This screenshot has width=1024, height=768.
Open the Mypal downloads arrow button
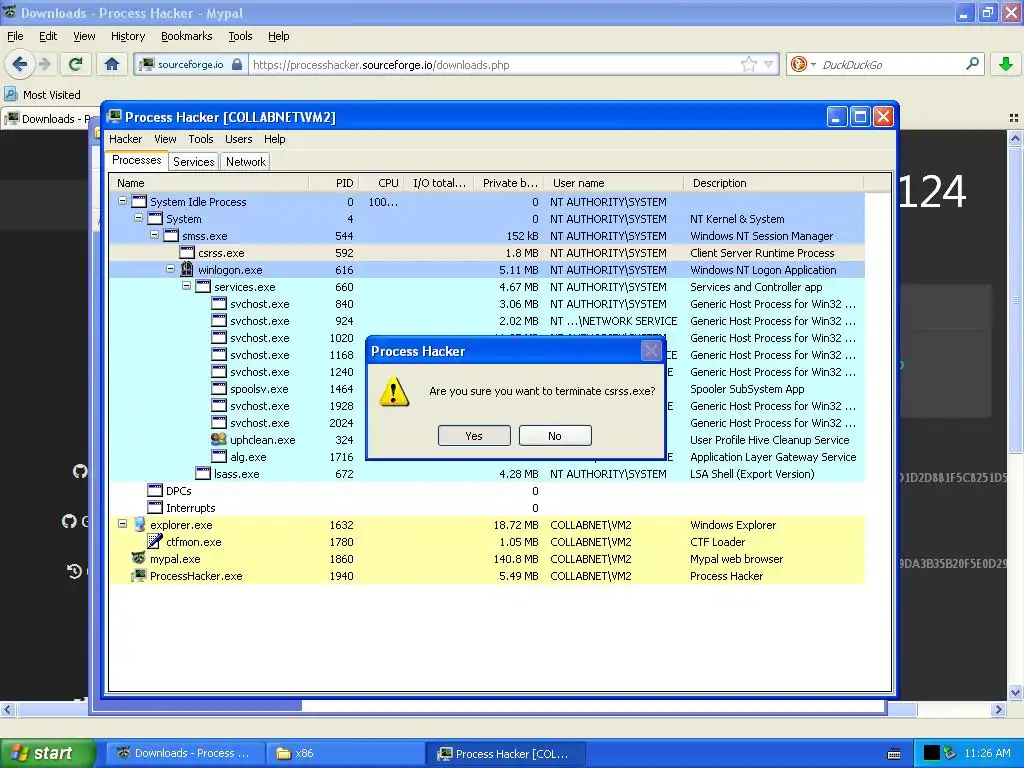pyautogui.click(x=1006, y=64)
